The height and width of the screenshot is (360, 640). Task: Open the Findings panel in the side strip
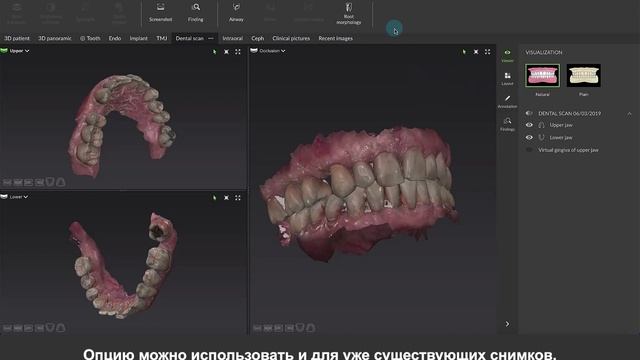pyautogui.click(x=507, y=124)
